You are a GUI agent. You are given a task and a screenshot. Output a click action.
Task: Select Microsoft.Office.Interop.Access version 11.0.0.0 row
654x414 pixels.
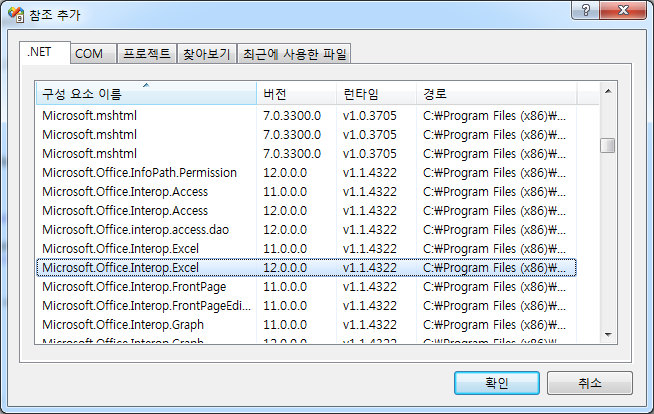click(x=307, y=192)
